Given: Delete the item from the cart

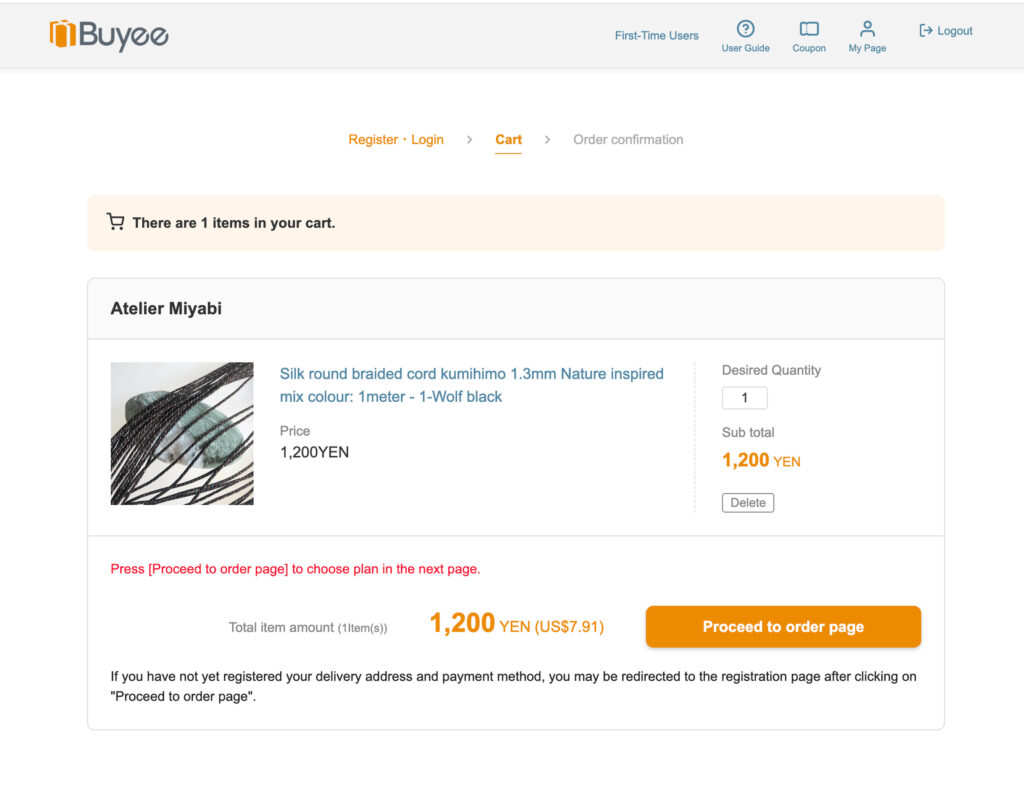Looking at the screenshot, I should pos(747,503).
